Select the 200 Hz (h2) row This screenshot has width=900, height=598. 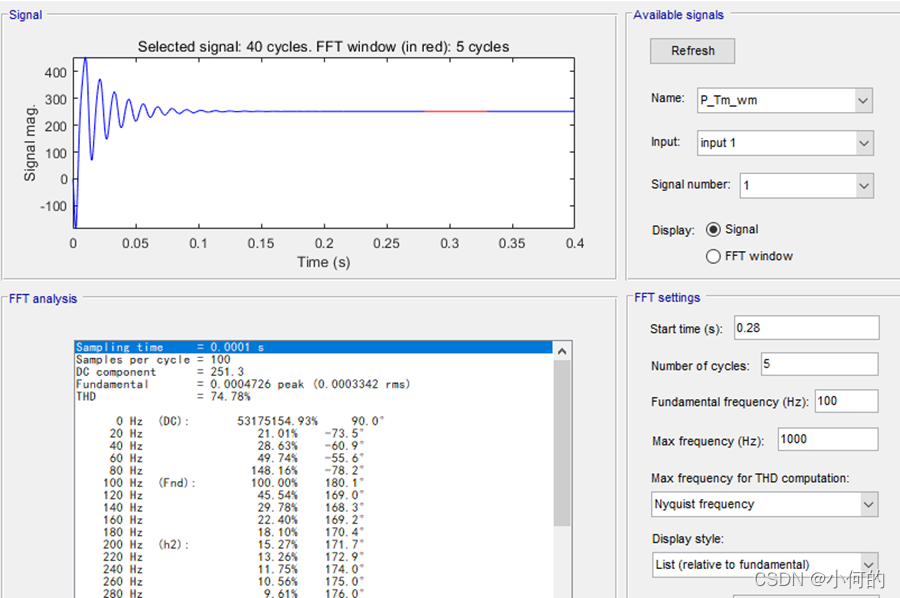tap(314, 544)
